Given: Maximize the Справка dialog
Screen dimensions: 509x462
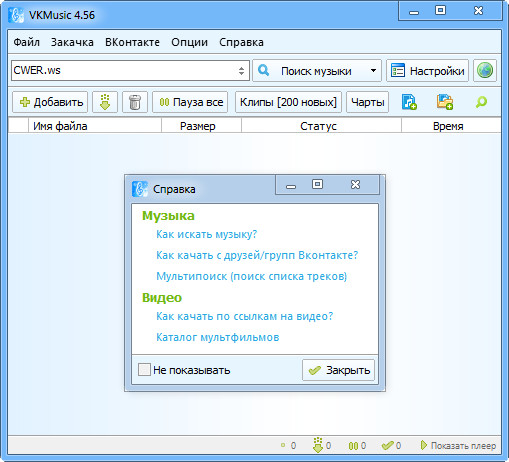Looking at the screenshot, I should tap(317, 184).
